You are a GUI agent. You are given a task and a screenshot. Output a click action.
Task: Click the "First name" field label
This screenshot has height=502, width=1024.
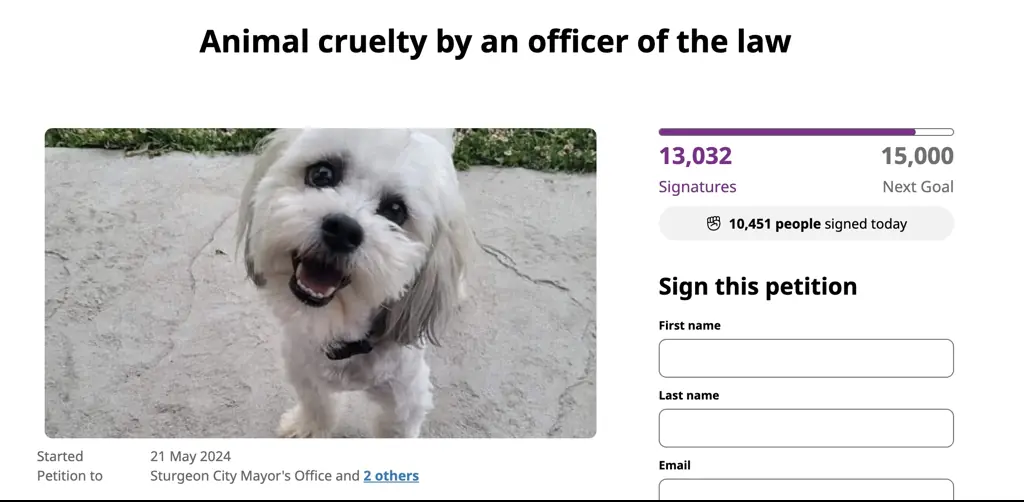coord(689,325)
